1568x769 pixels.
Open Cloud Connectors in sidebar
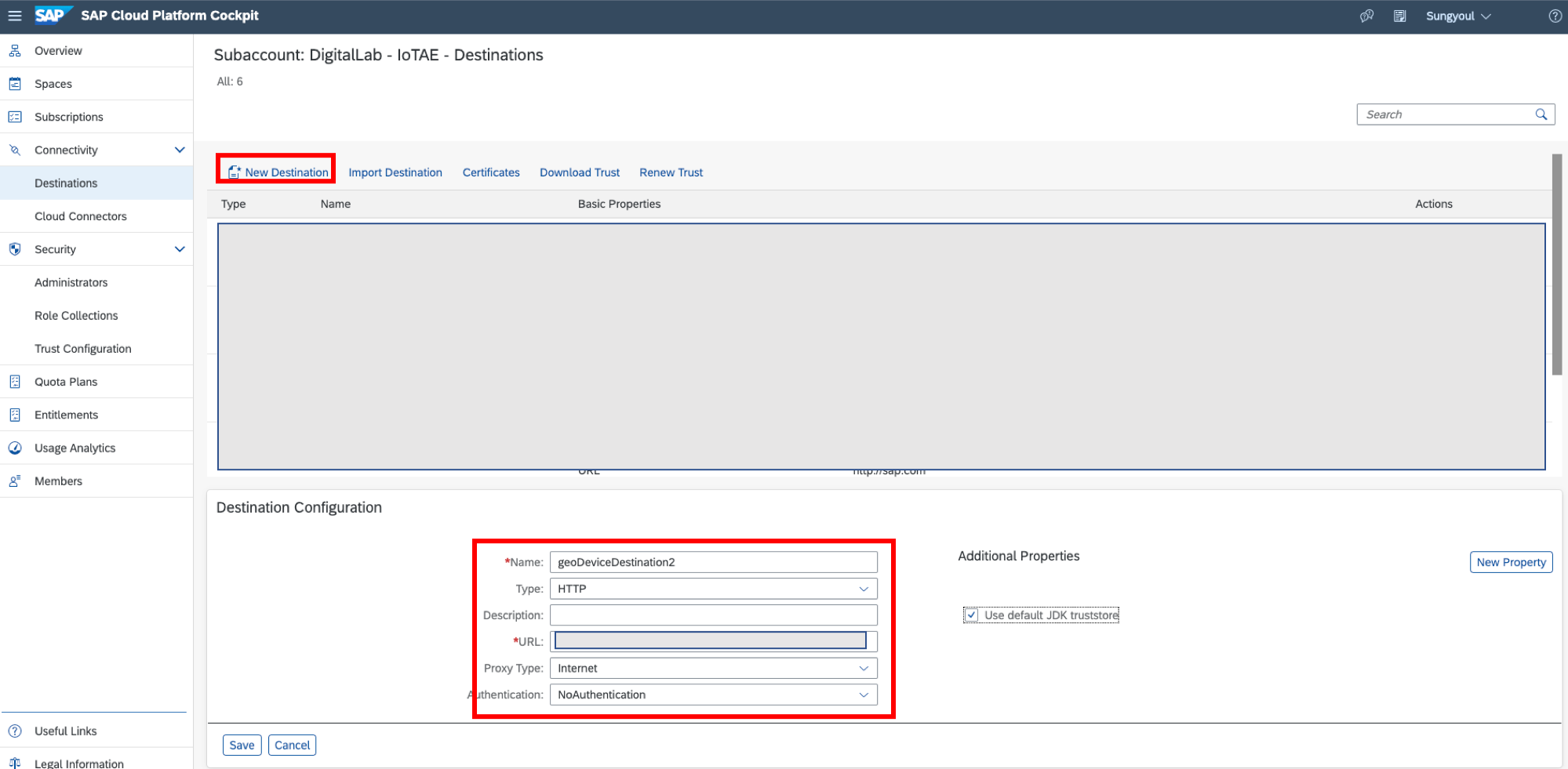point(80,216)
